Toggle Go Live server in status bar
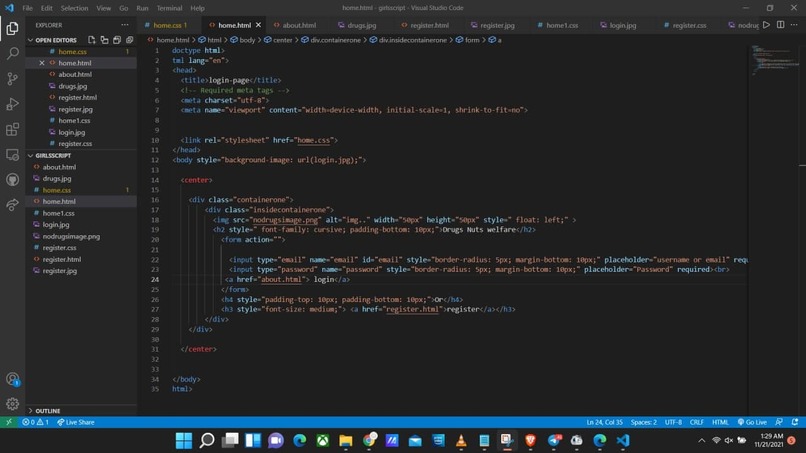 752,422
